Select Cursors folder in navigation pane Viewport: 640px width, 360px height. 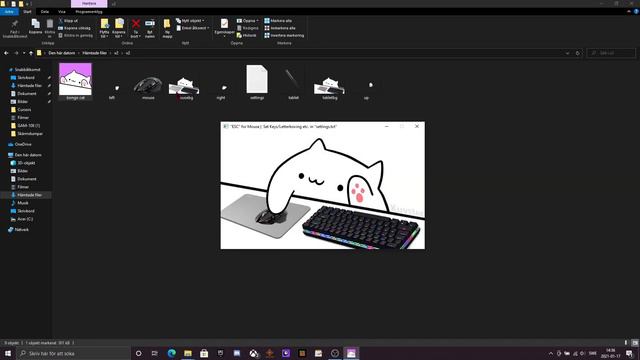(24, 109)
